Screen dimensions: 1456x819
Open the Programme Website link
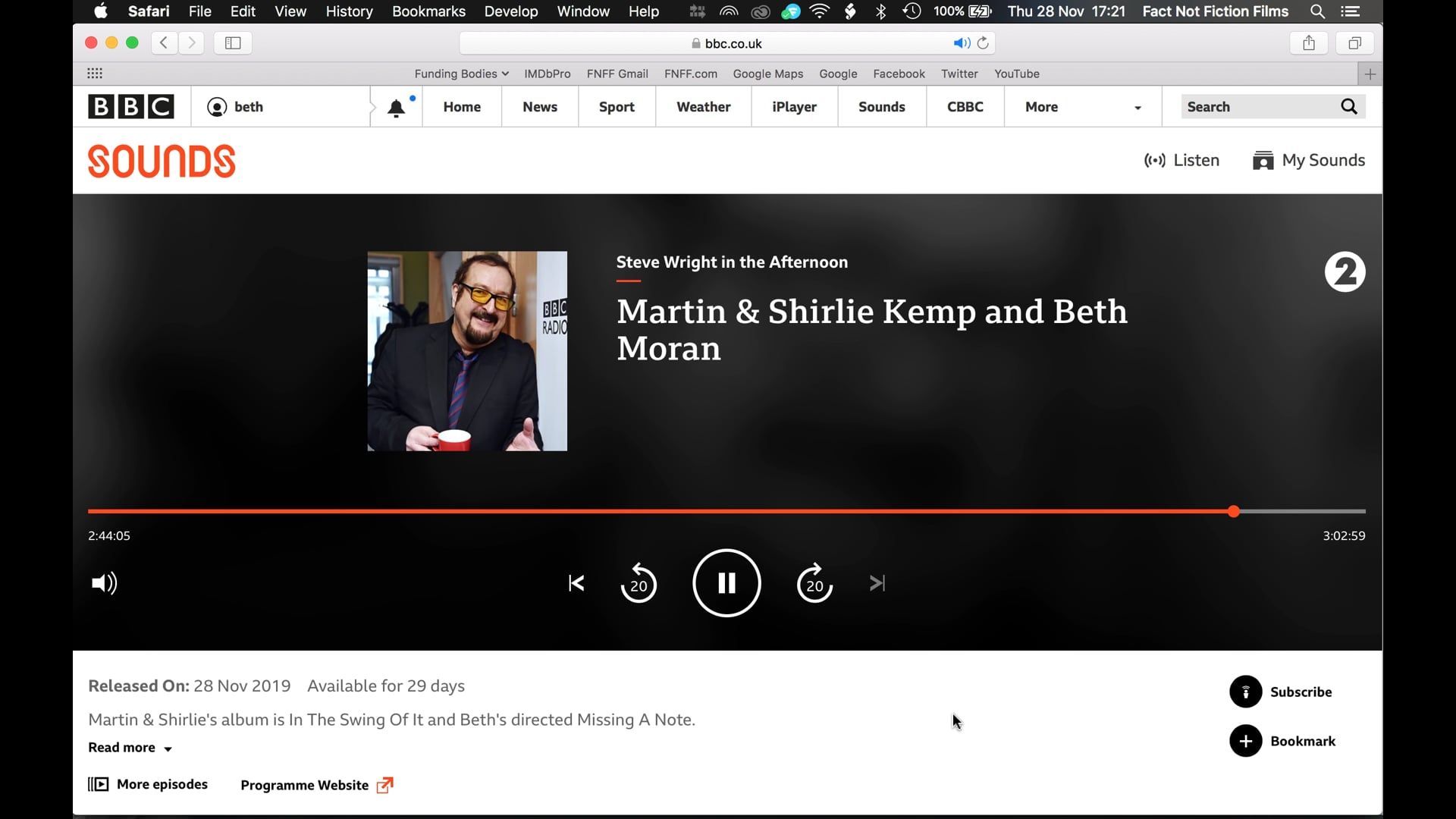click(x=317, y=785)
